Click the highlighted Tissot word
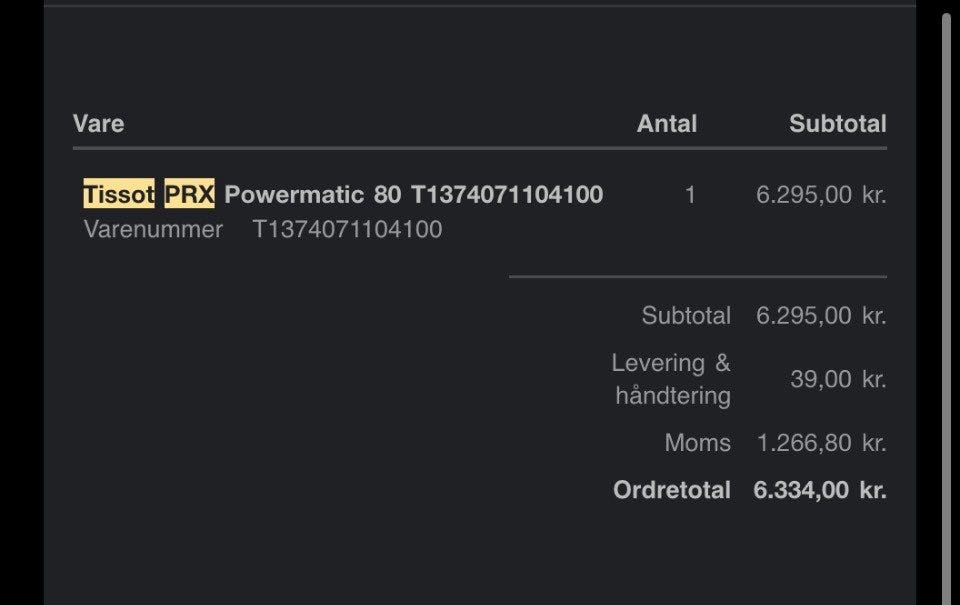Viewport: 960px width, 605px height. pos(119,194)
